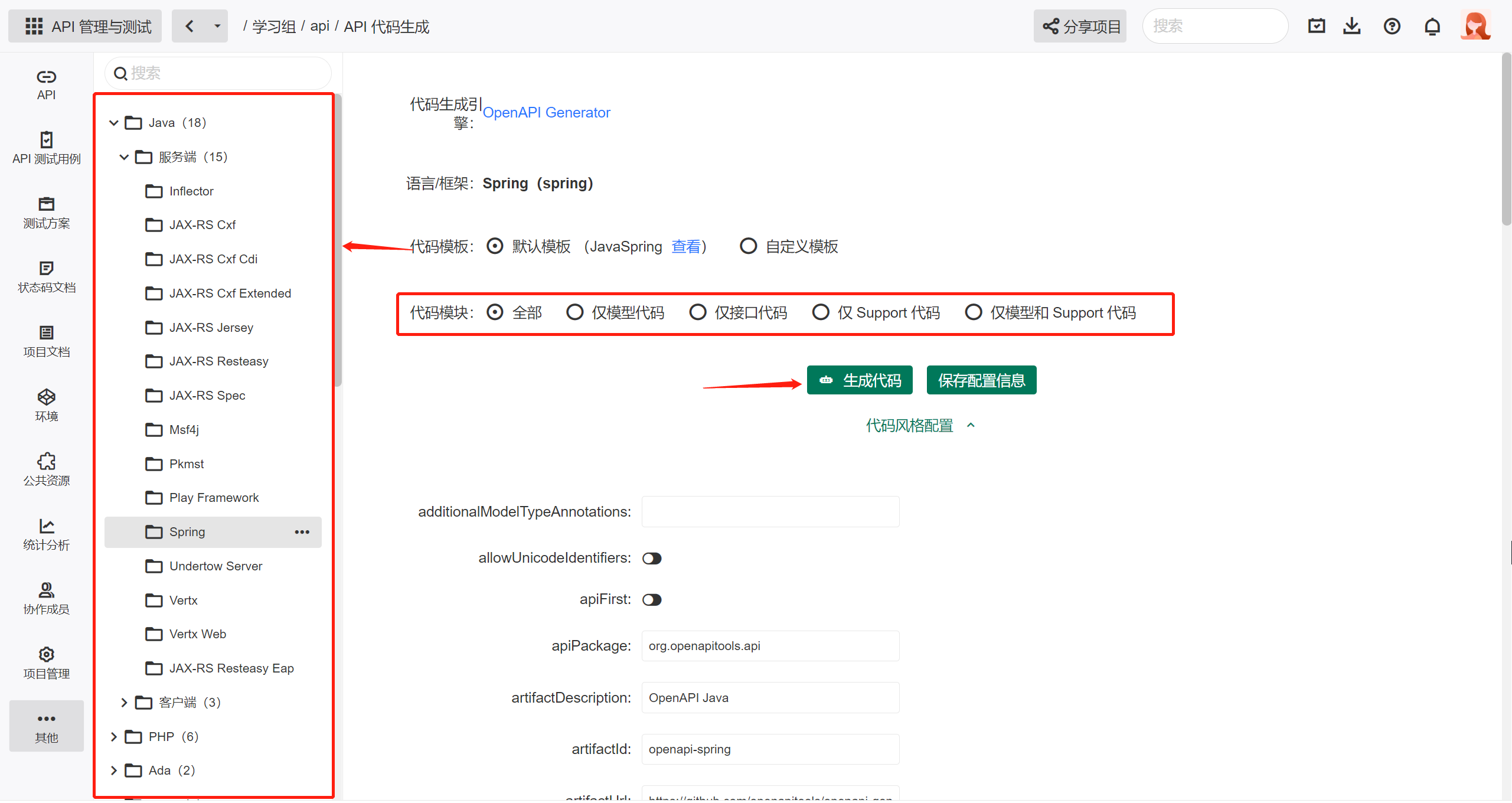Collapse the Java (18) folder

(x=114, y=123)
